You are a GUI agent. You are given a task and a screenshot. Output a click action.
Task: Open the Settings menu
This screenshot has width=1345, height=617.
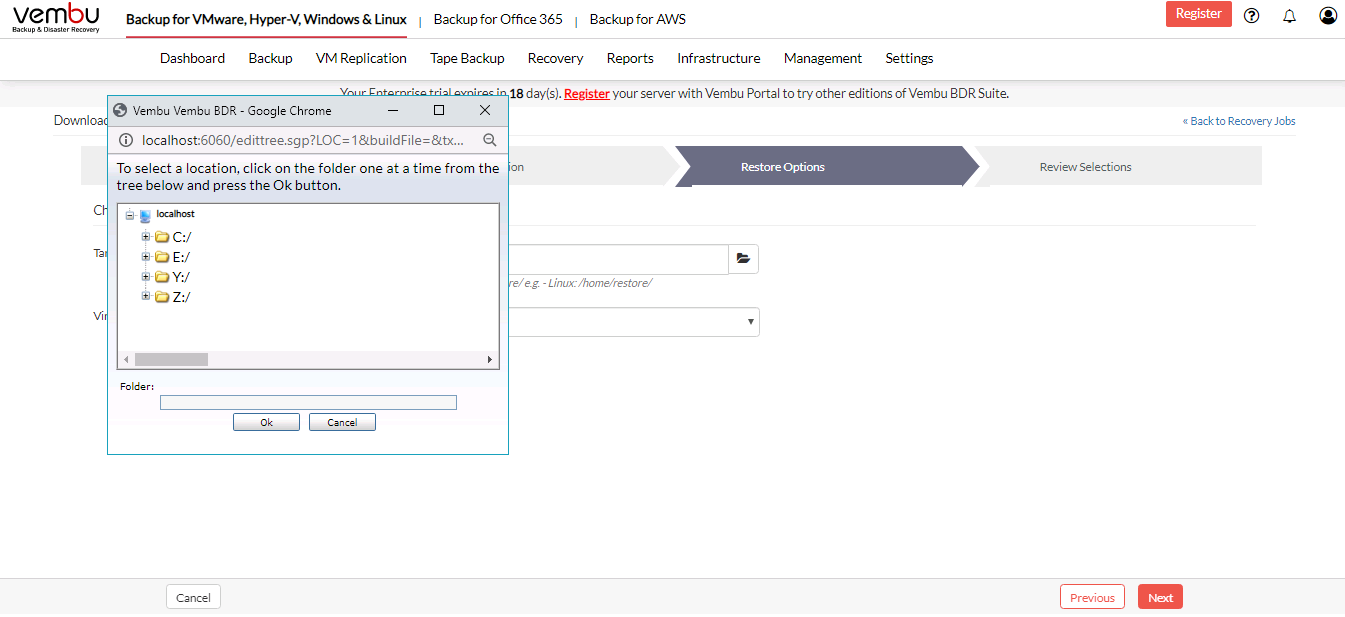[x=909, y=58]
